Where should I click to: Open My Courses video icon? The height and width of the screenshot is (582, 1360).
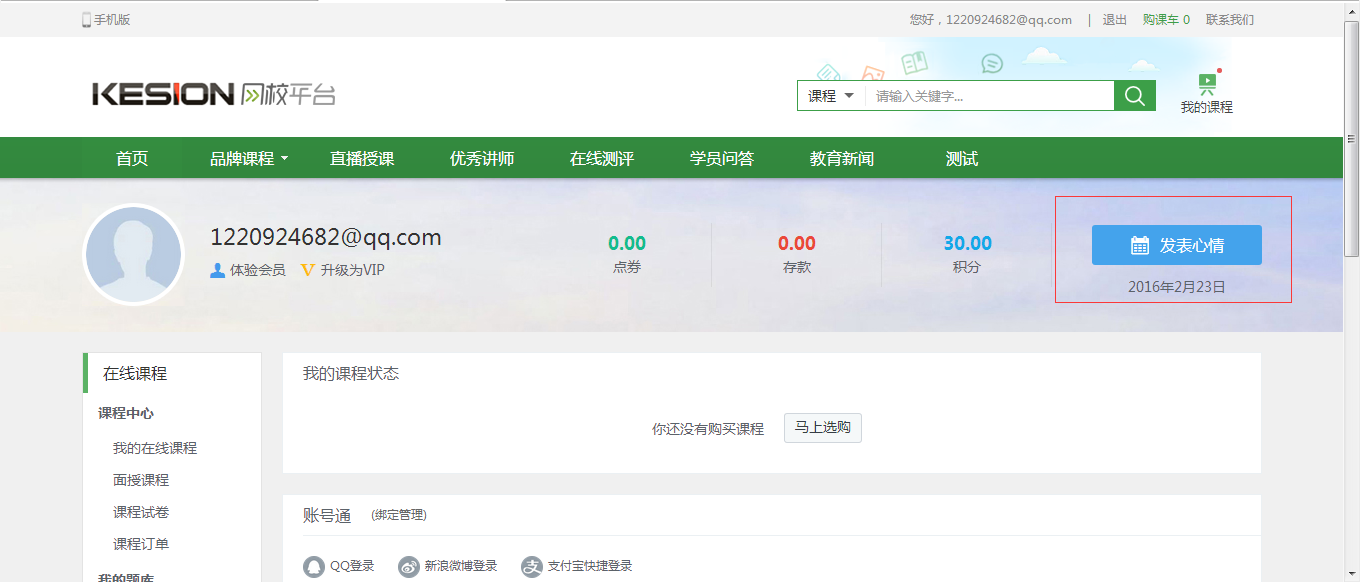coord(1207,84)
